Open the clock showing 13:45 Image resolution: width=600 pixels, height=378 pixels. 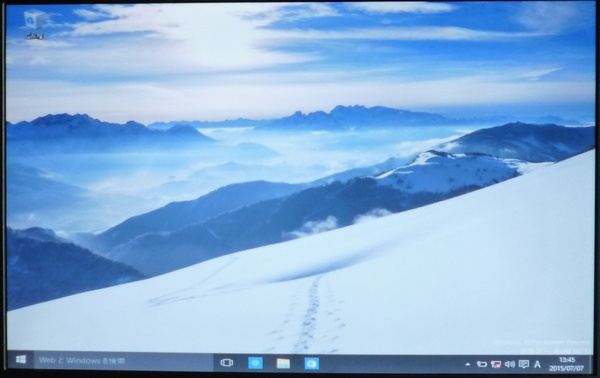click(x=567, y=360)
